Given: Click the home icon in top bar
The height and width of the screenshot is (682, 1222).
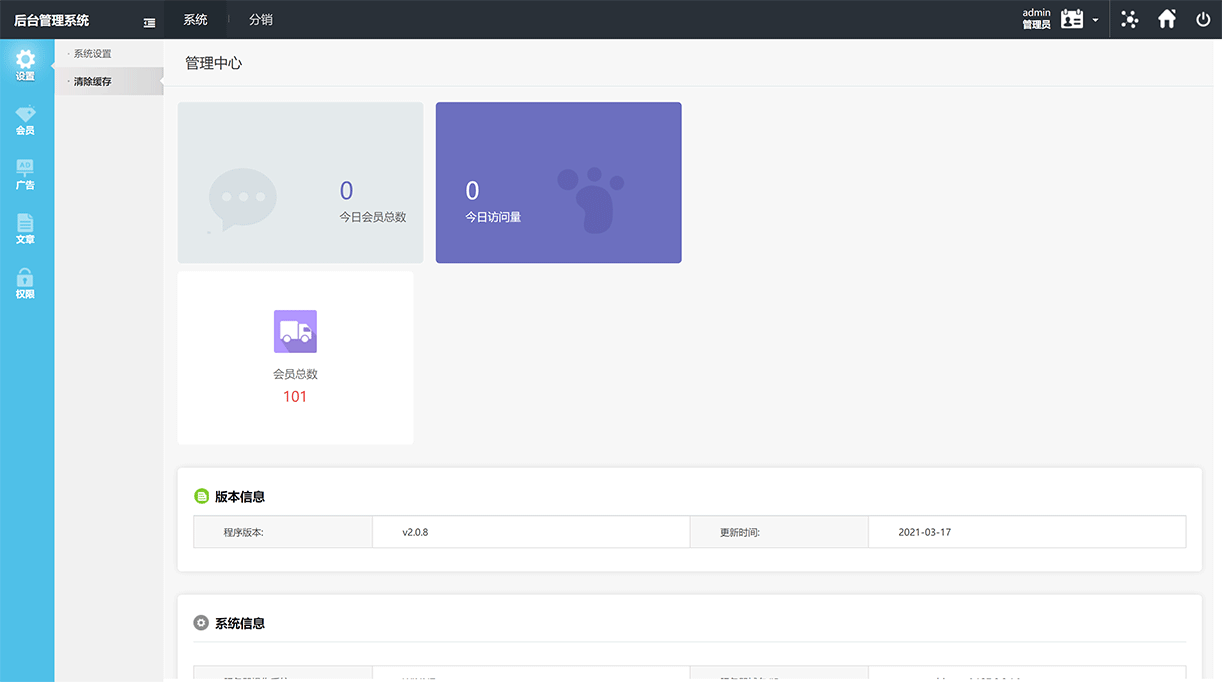Looking at the screenshot, I should [x=1166, y=19].
